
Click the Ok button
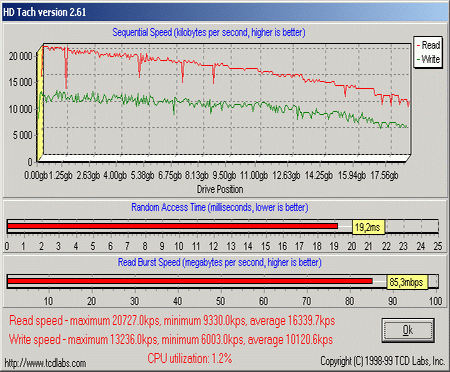[x=408, y=330]
